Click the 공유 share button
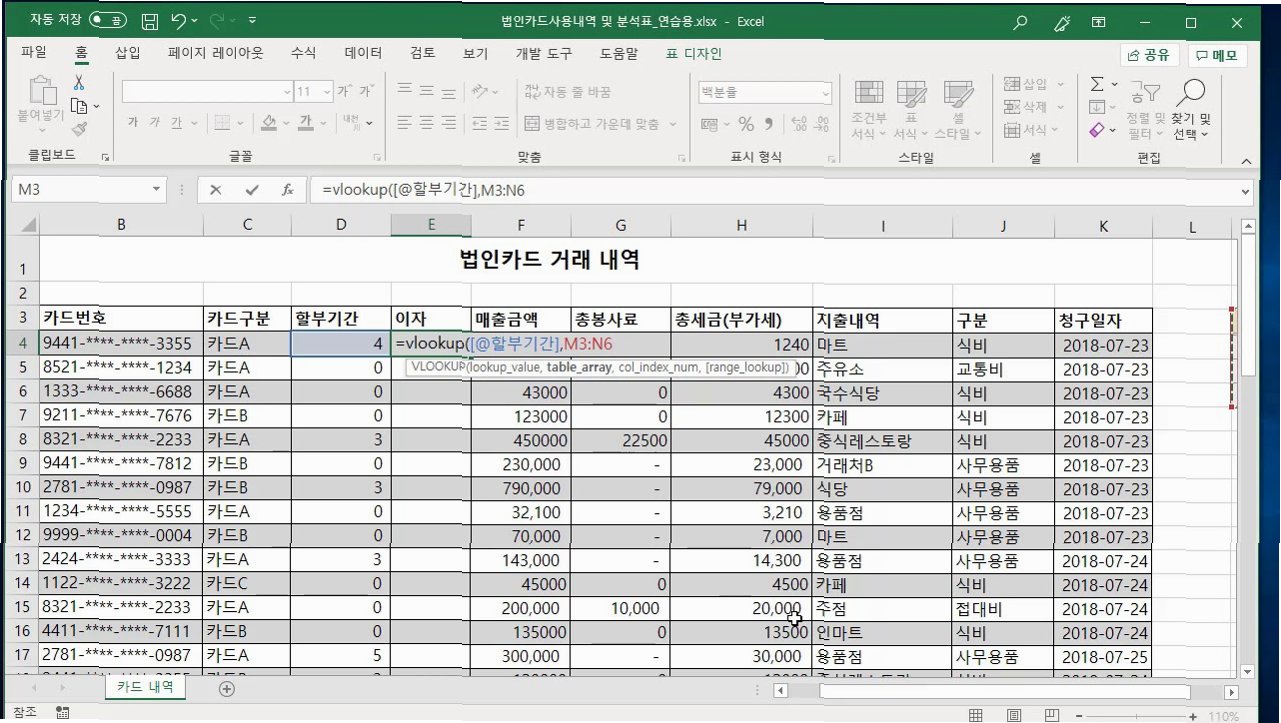Image resolution: width=1281 pixels, height=723 pixels. pos(1150,55)
